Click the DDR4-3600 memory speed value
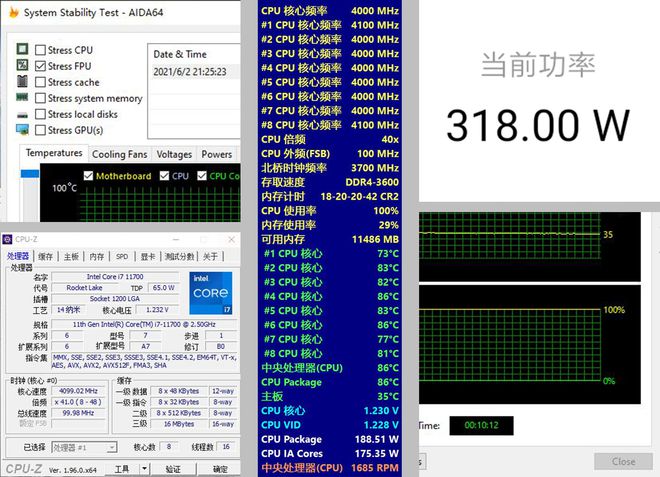Screen dimensions: 660x477 [x=372, y=182]
